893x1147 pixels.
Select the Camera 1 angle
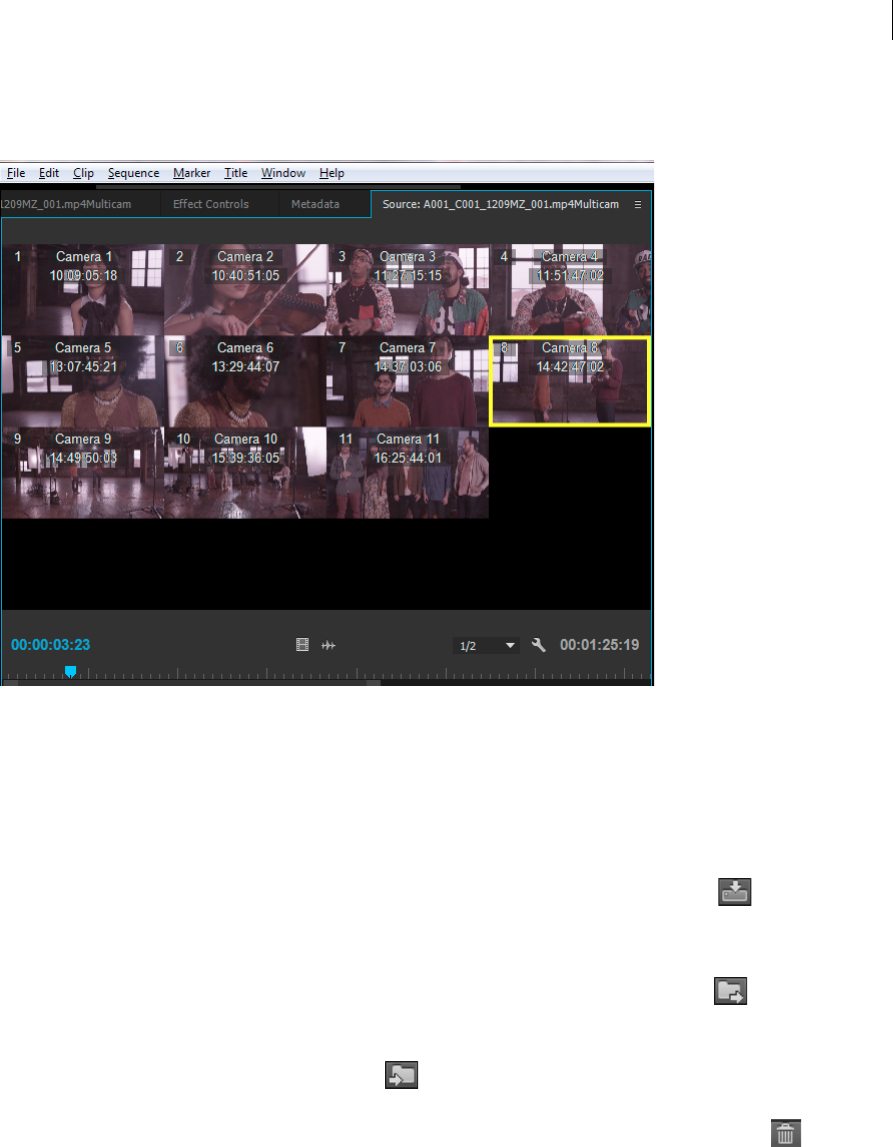click(83, 290)
